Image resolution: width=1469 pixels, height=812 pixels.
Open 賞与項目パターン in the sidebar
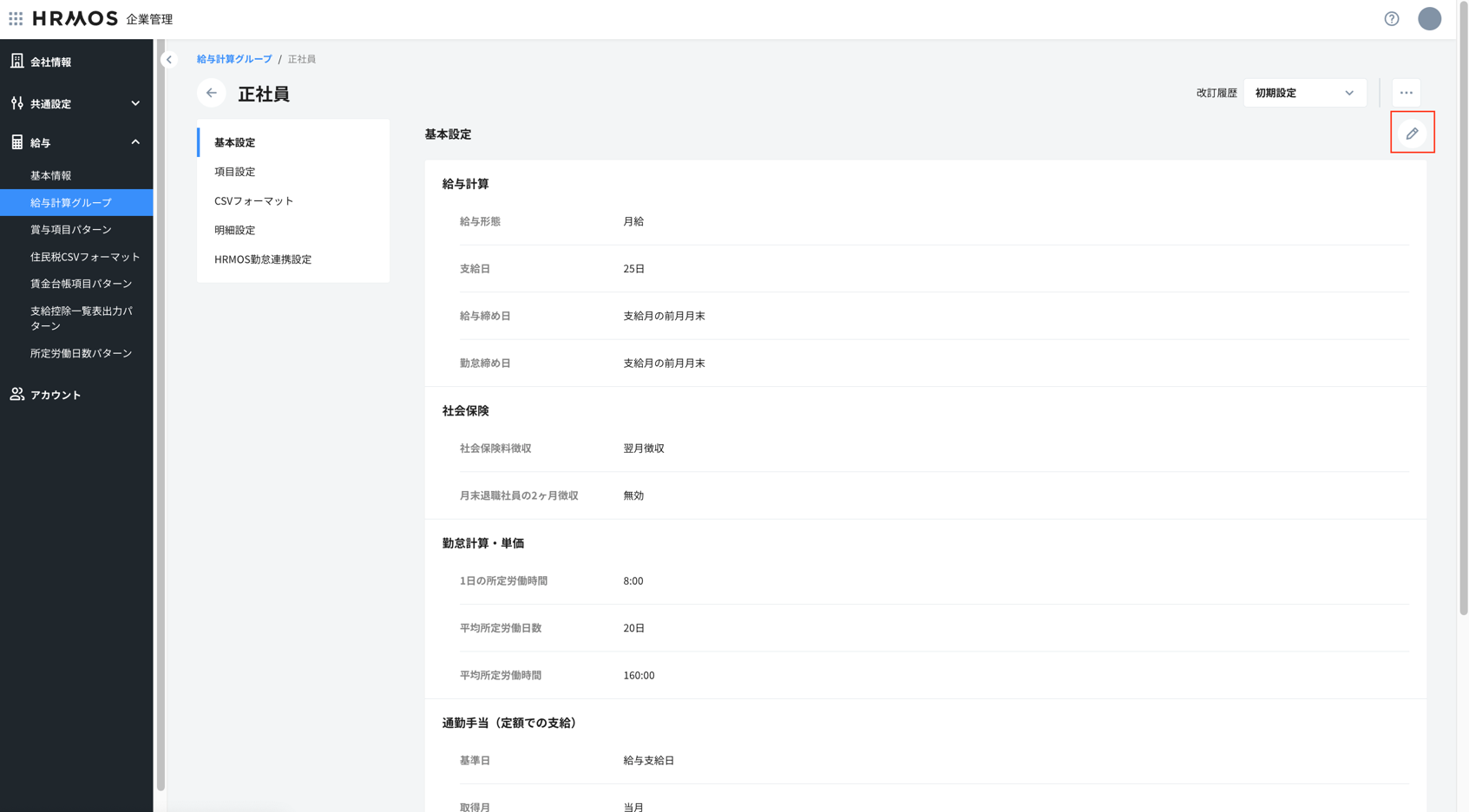click(x=71, y=230)
